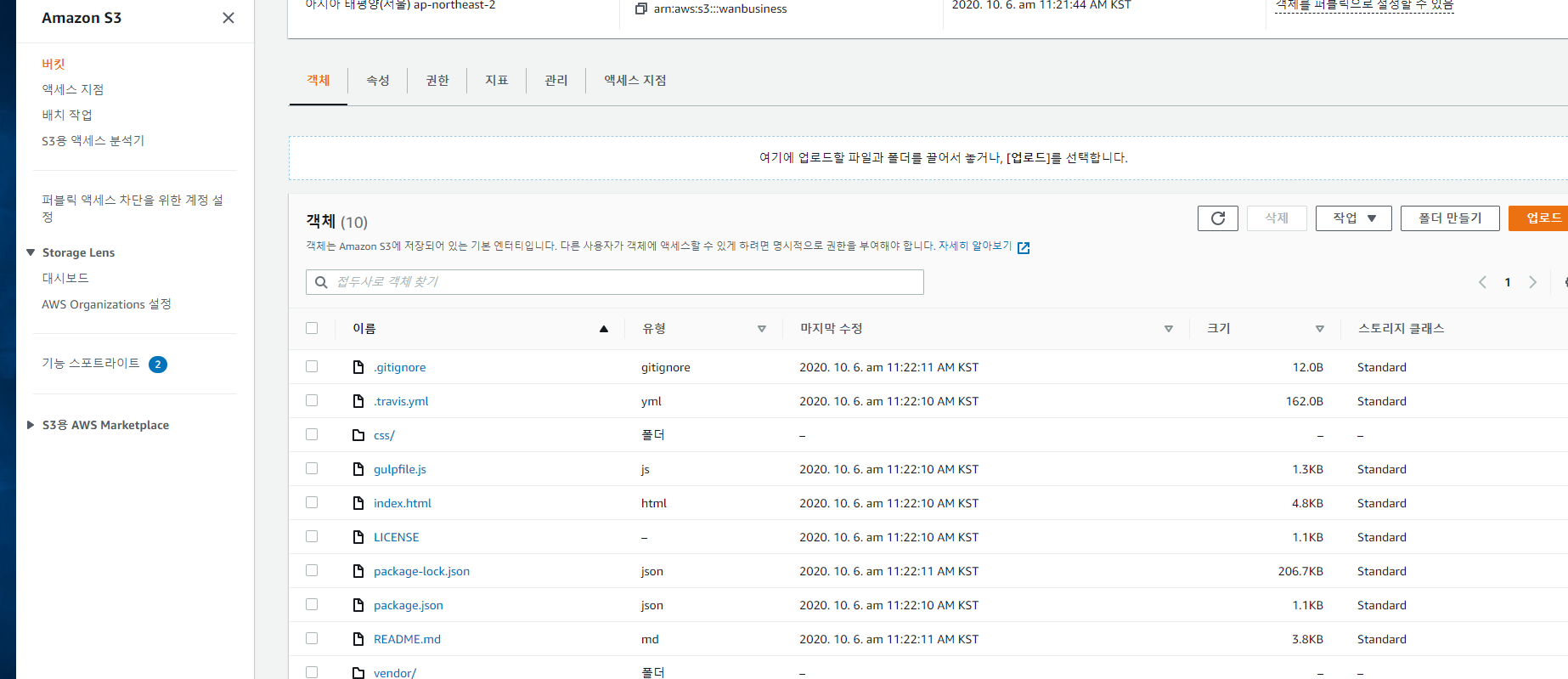The height and width of the screenshot is (679, 1568).
Task: Open the 자세히 알아보기 link
Action: coord(975,246)
